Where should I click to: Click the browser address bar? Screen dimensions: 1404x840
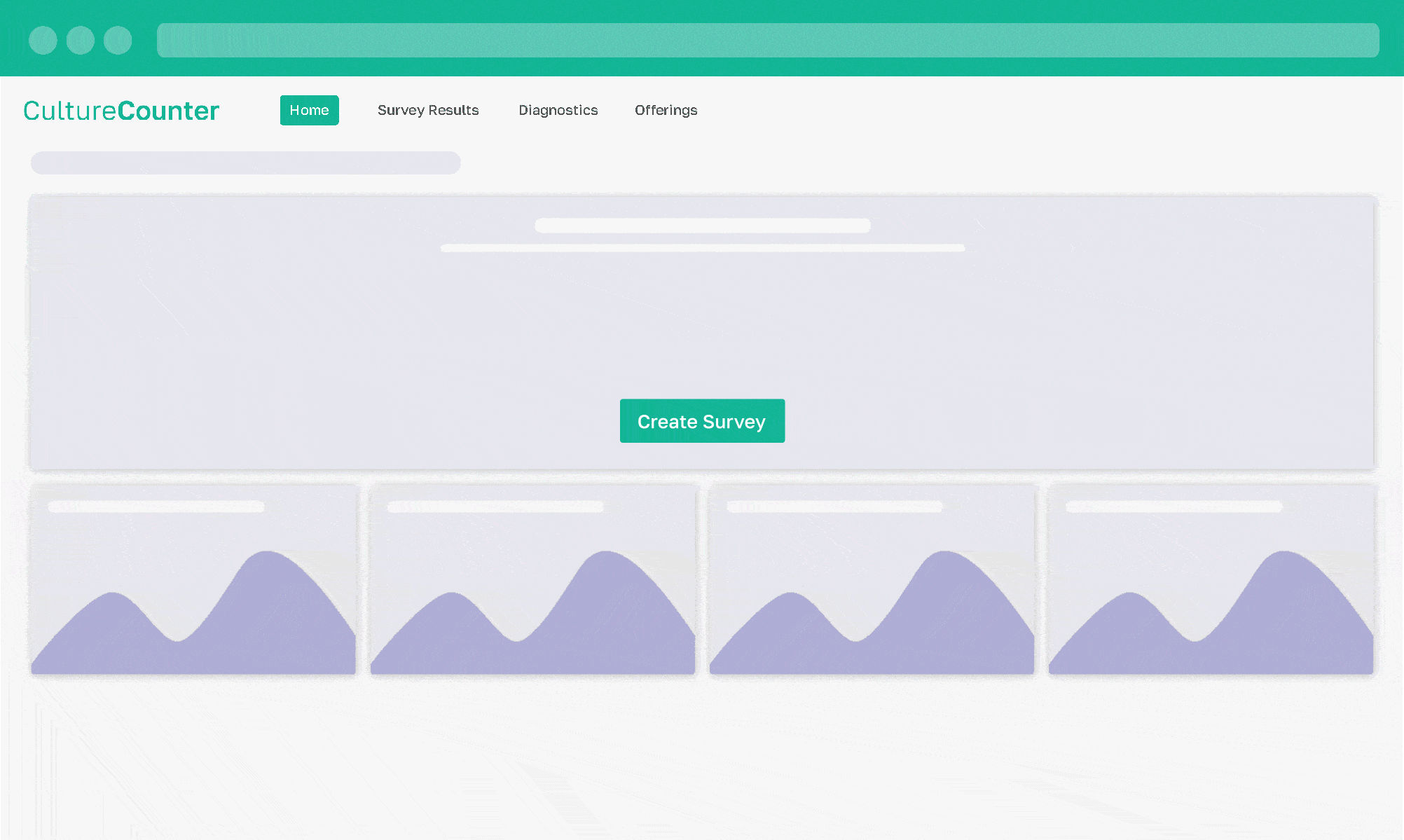tap(767, 40)
